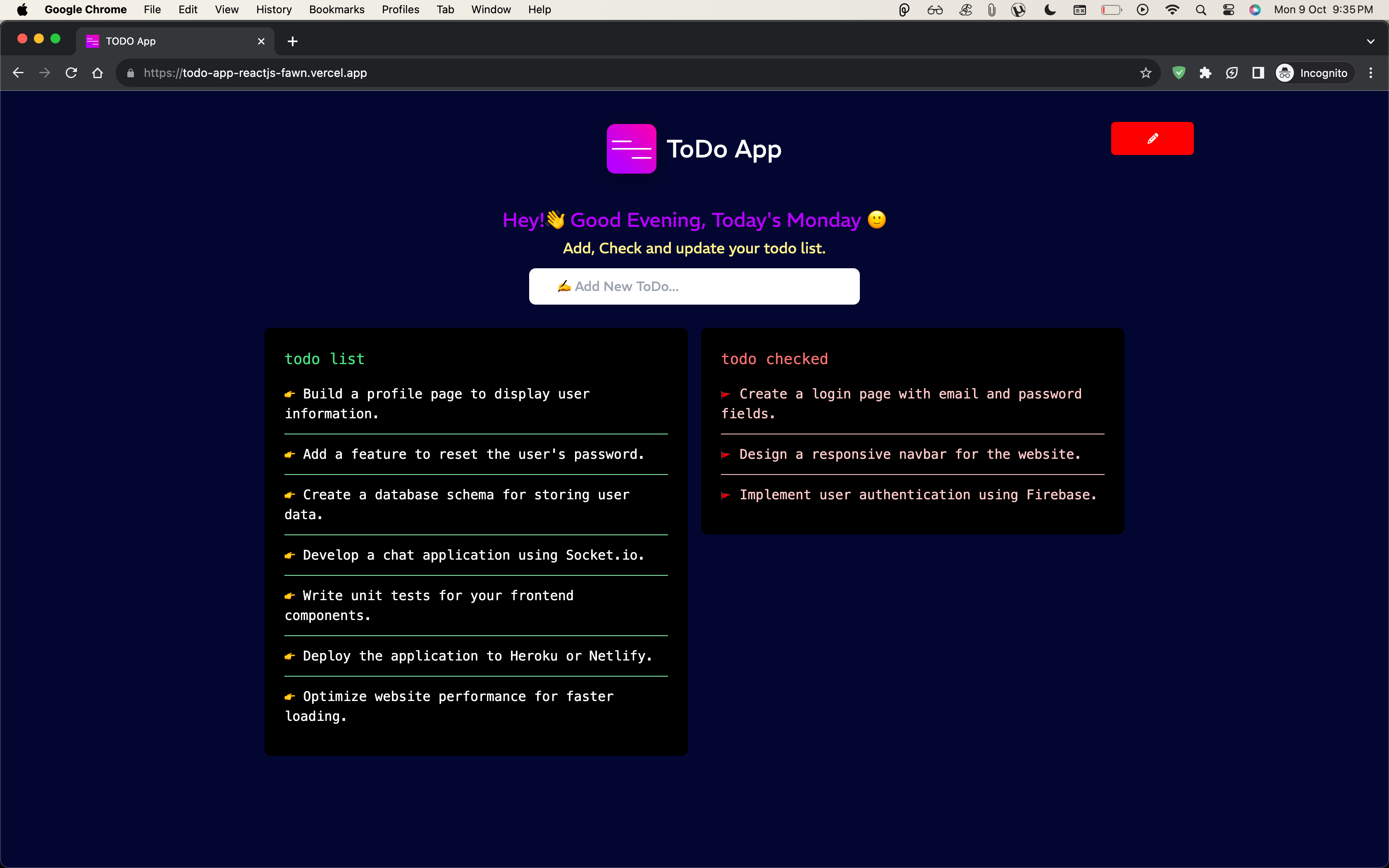Open the side panel icon in toolbar
This screenshot has height=868, width=1389.
pos(1258,73)
